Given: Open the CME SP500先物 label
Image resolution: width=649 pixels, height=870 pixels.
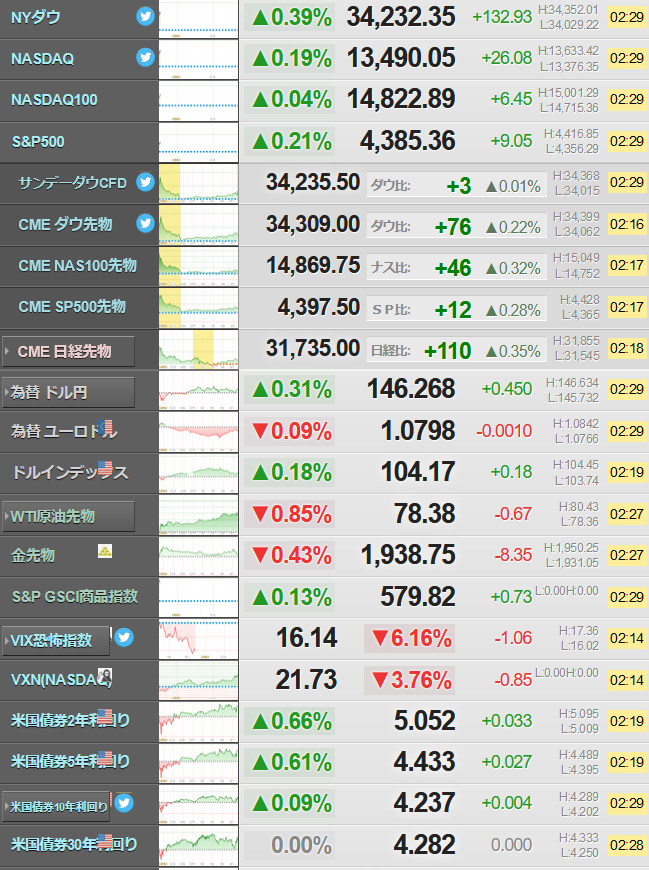Looking at the screenshot, I should click(x=72, y=307).
